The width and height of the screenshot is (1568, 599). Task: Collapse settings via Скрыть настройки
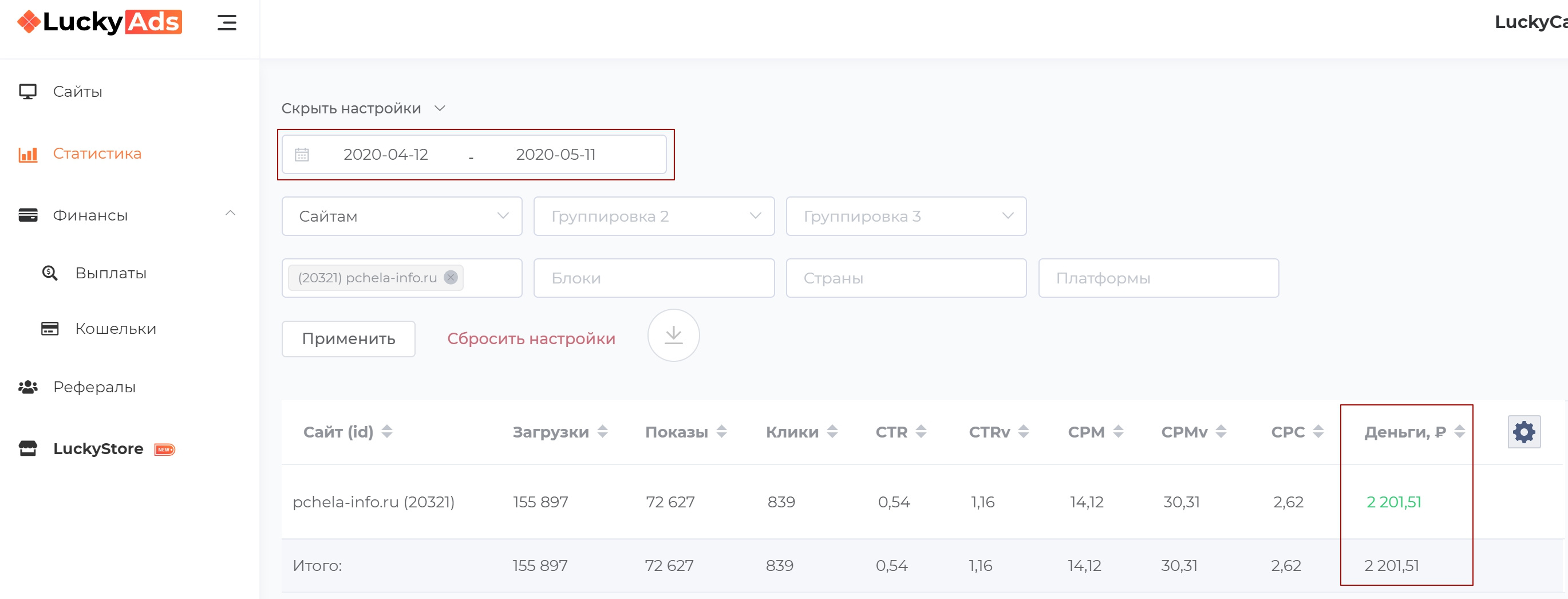click(x=363, y=108)
